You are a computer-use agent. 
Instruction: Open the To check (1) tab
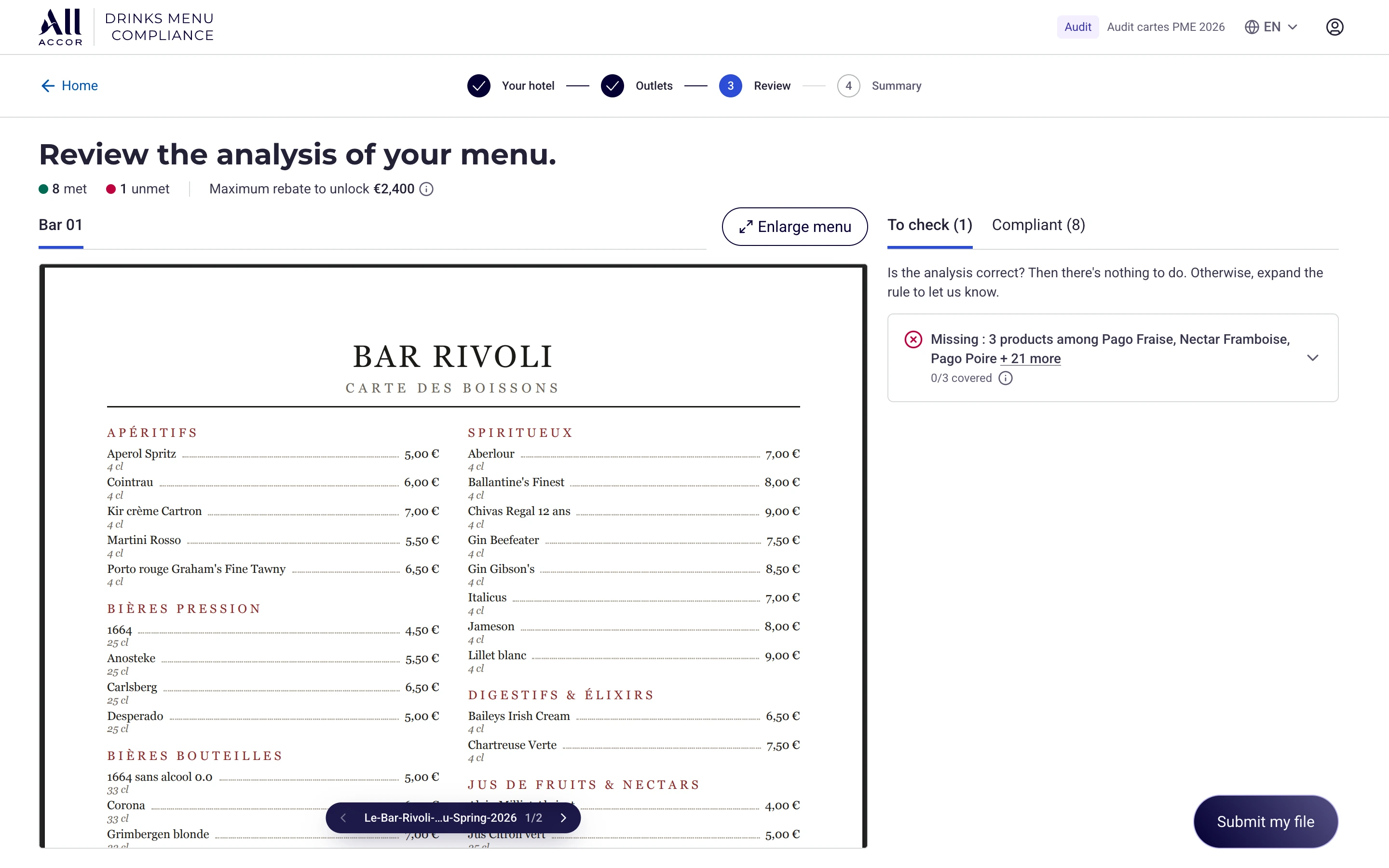[929, 225]
